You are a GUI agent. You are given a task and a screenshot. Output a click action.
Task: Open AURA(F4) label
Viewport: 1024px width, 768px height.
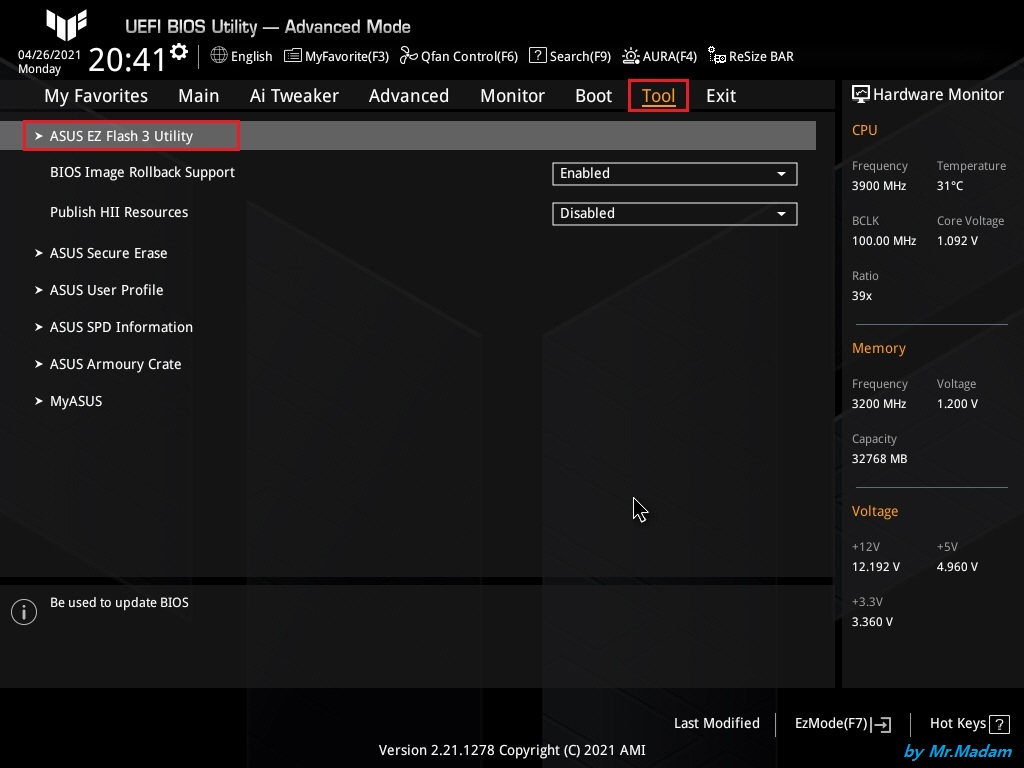(669, 57)
